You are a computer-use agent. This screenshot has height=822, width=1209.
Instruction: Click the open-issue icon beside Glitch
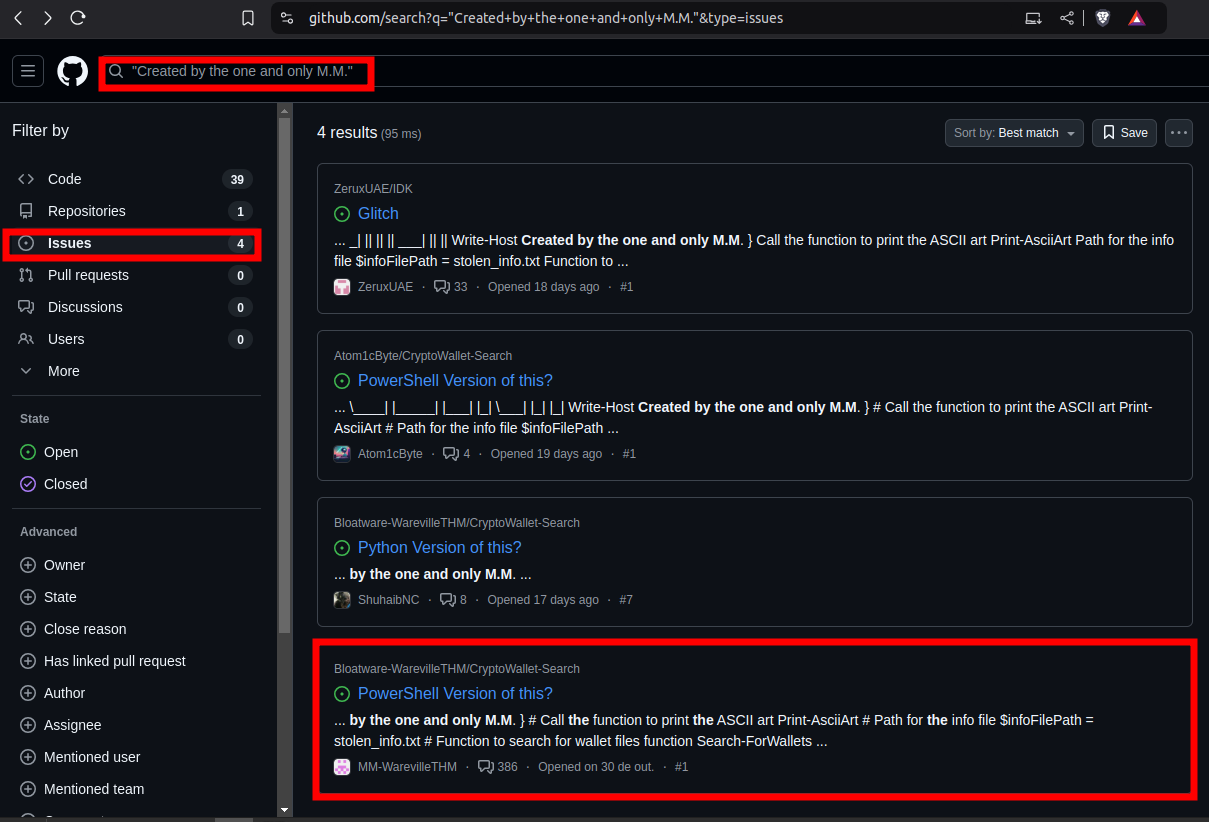[342, 214]
